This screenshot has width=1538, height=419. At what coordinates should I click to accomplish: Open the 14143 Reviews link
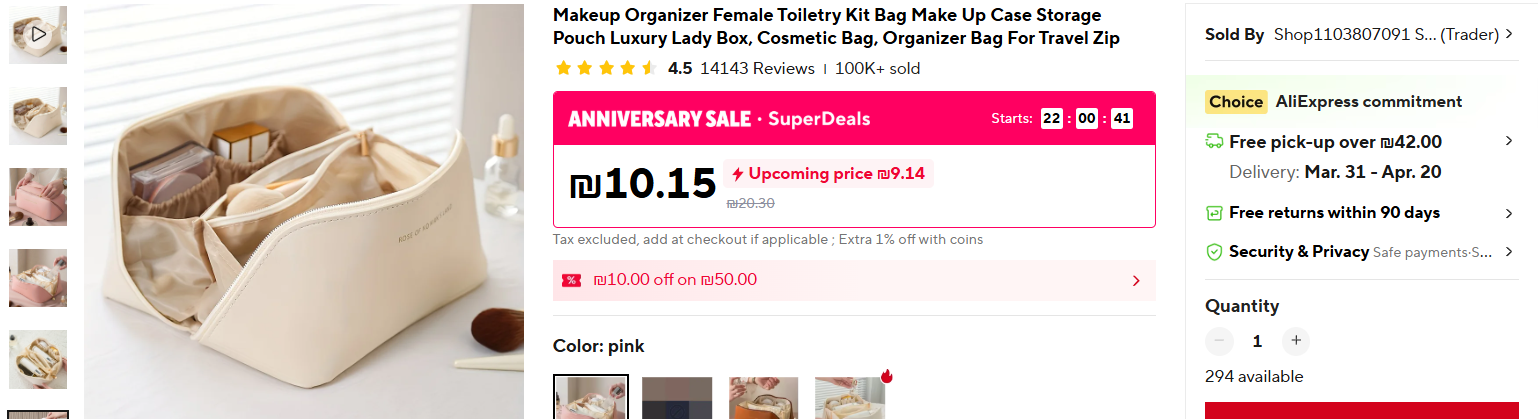tap(757, 68)
